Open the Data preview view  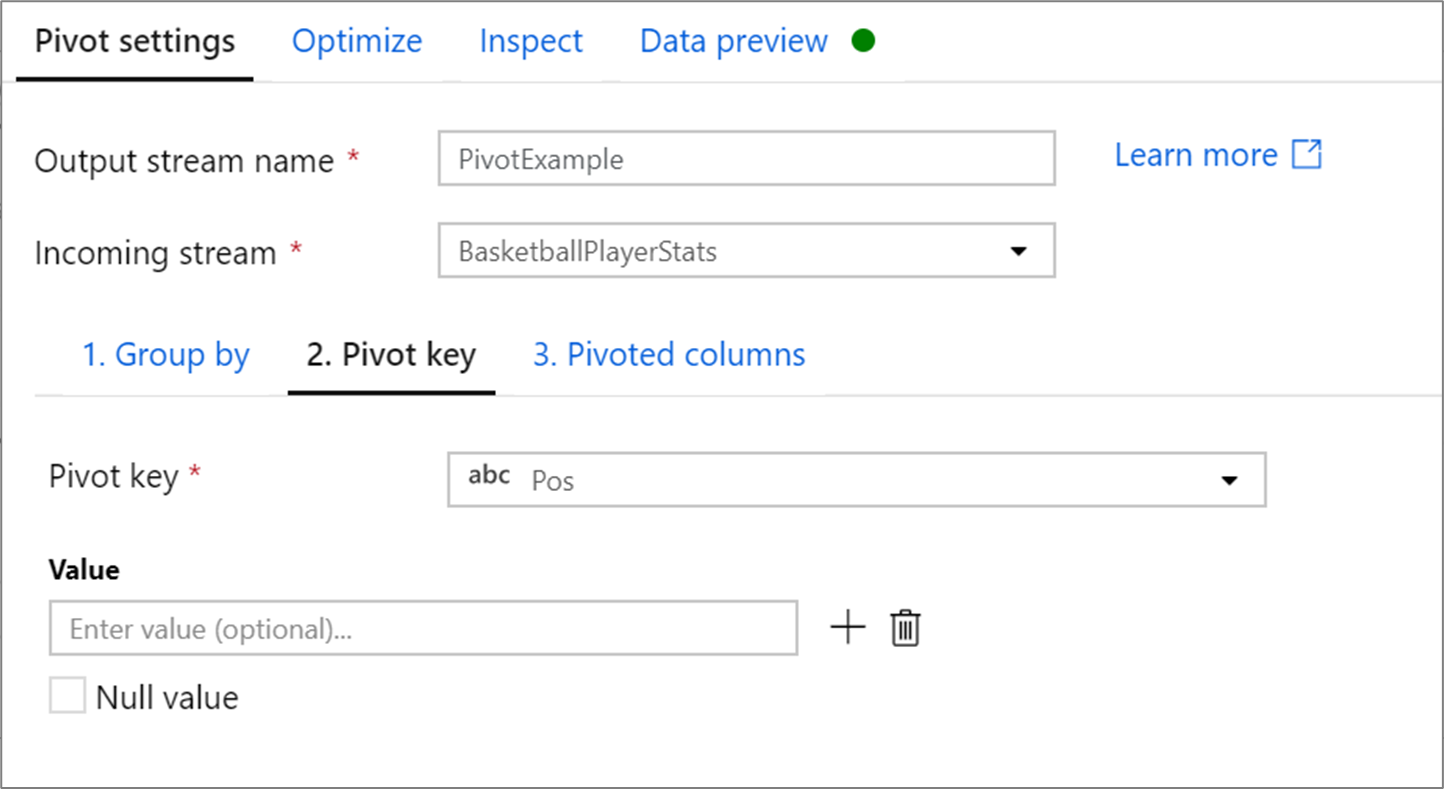pos(732,40)
